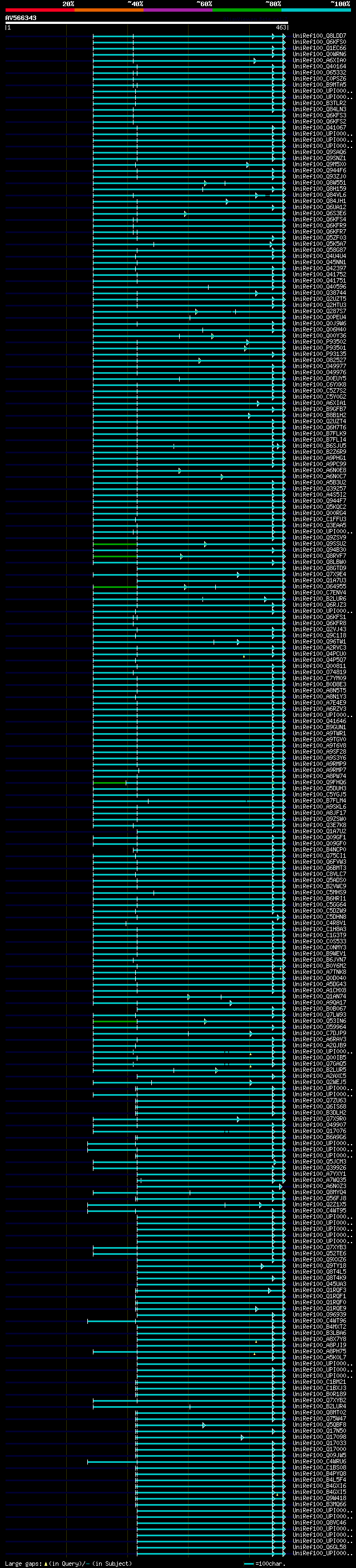Screen dimensions: 356x1568
Task: Click UniRef100_B3TLR2 in the list
Action: click(319, 103)
